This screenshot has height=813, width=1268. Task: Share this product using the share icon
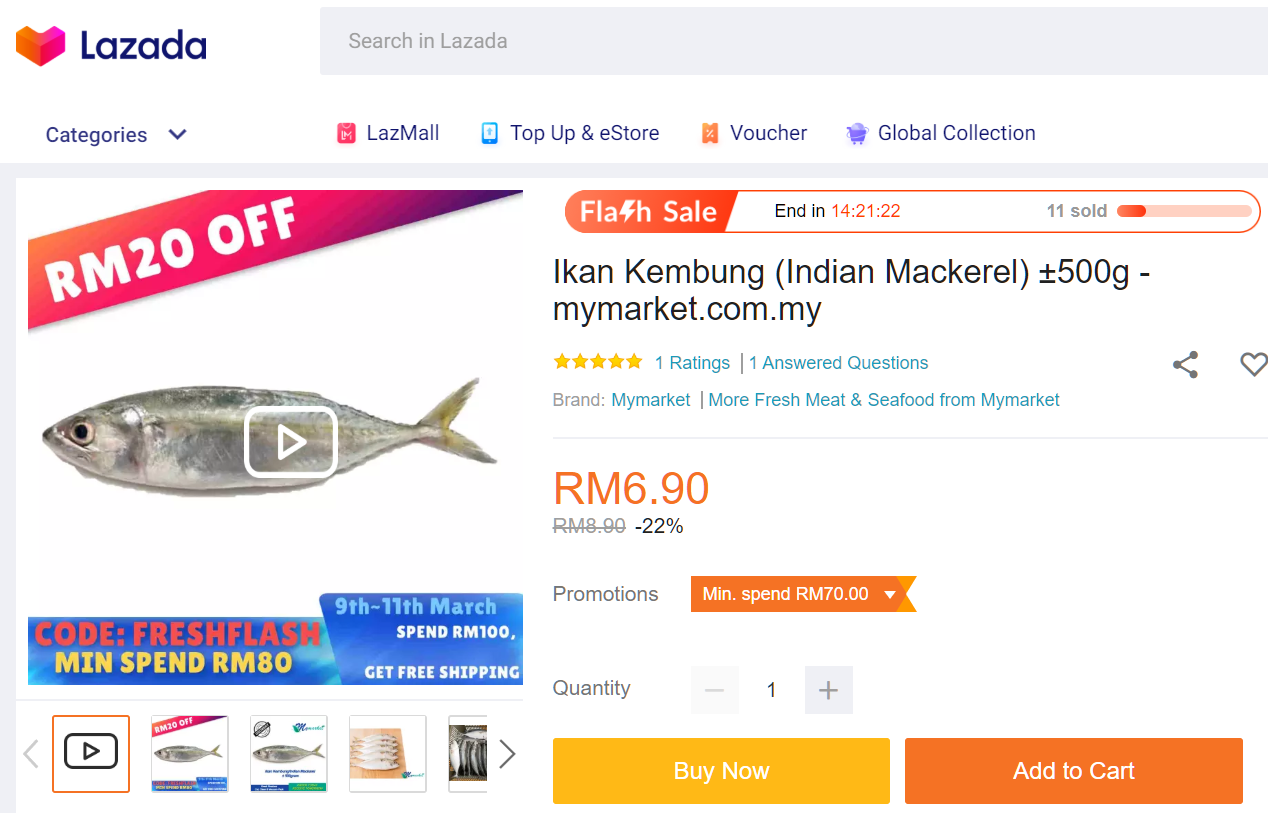tap(1185, 364)
